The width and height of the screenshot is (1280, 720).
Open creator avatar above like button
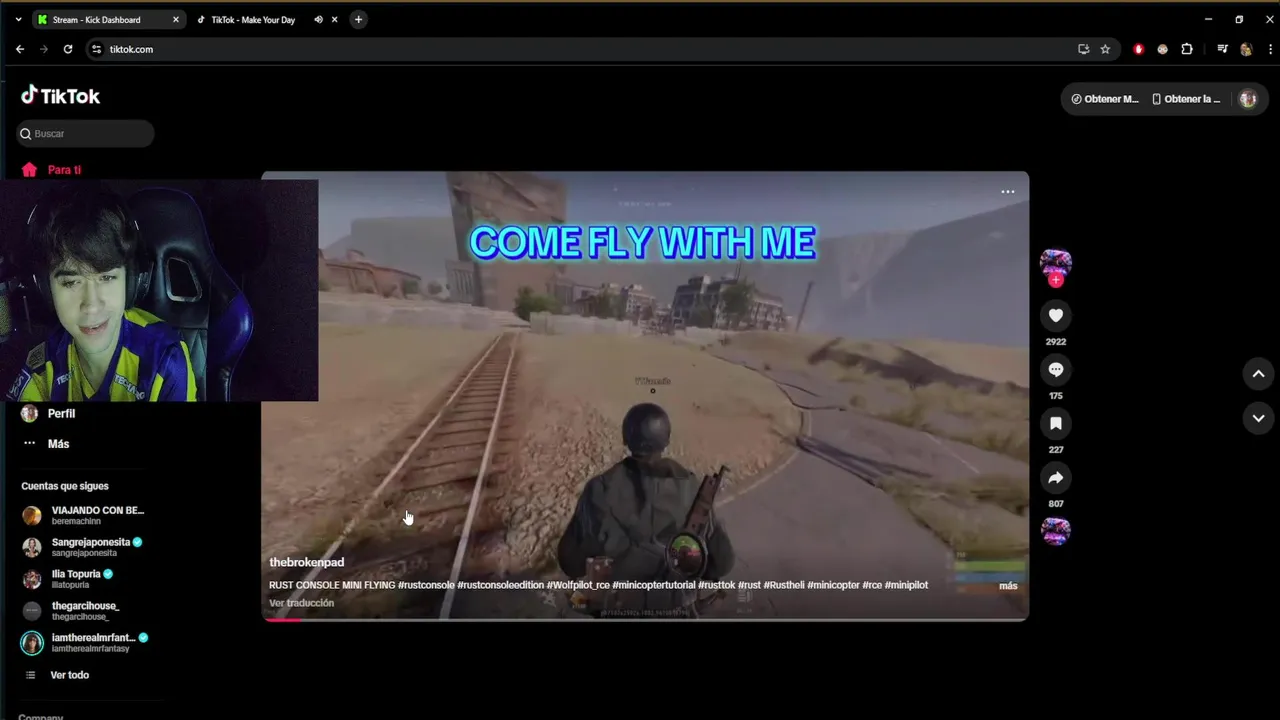(x=1055, y=263)
